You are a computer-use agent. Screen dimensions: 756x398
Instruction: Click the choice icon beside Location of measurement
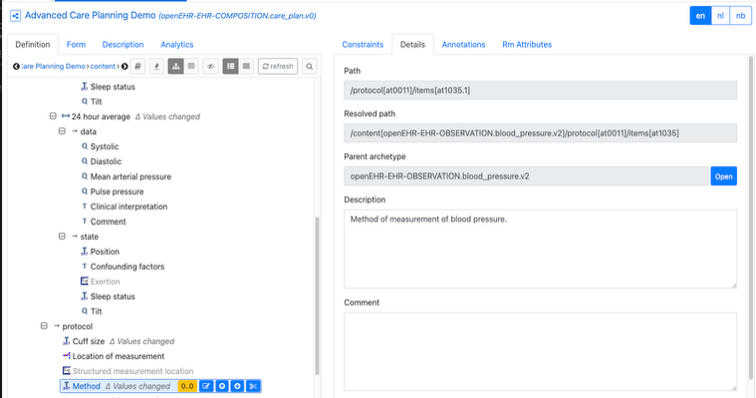pos(67,356)
